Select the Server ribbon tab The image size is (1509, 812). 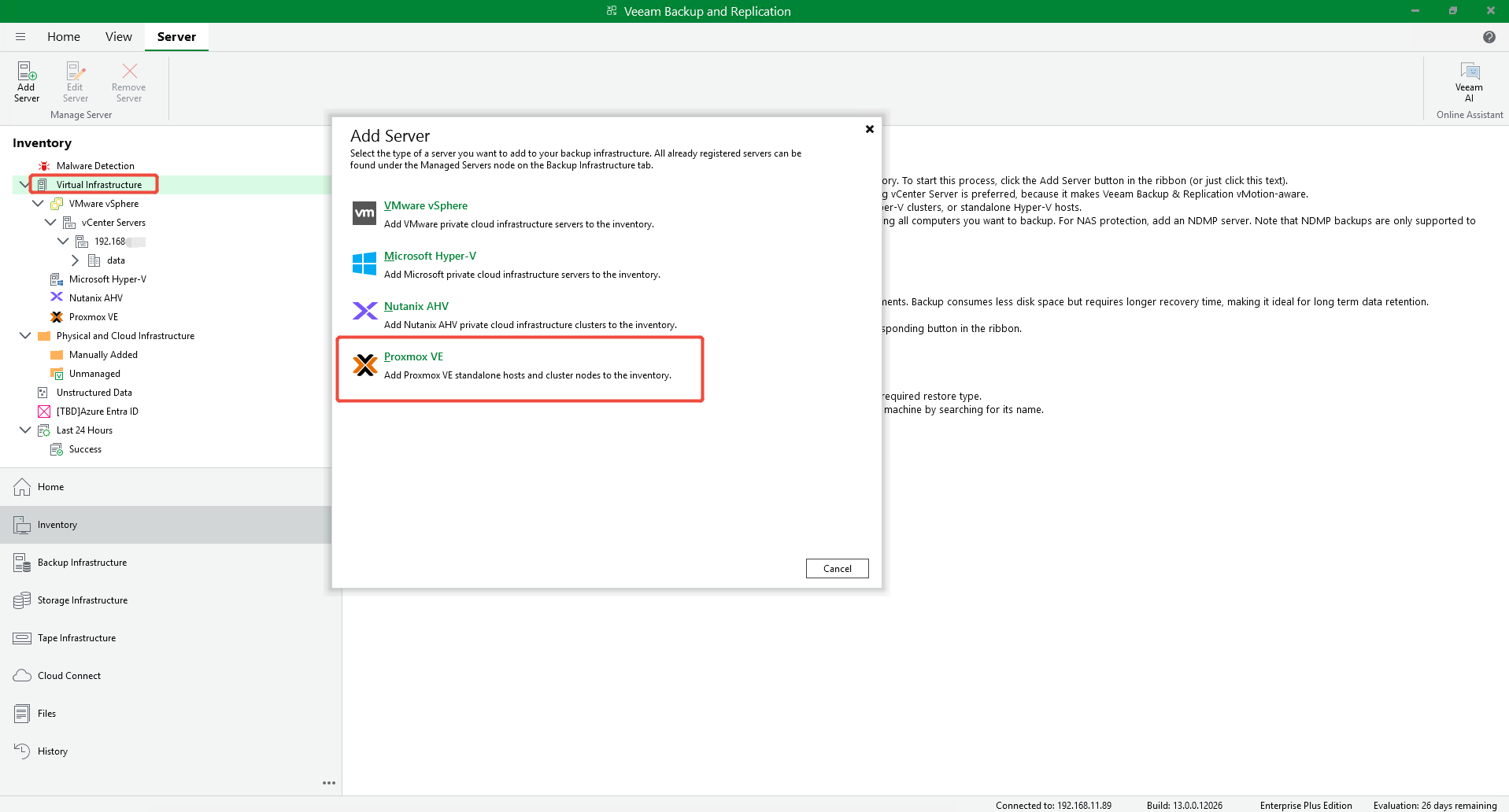pyautogui.click(x=176, y=37)
